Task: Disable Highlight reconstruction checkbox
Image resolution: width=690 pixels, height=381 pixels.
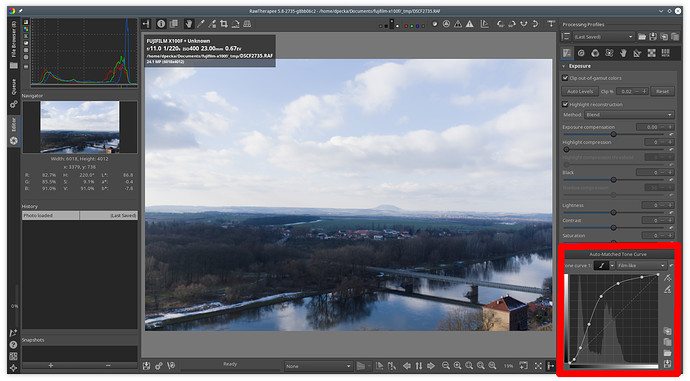Action: [x=565, y=104]
